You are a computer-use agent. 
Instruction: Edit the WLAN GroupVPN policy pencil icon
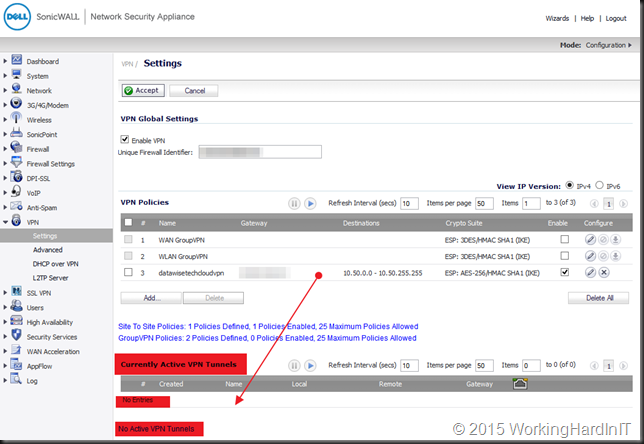590,256
